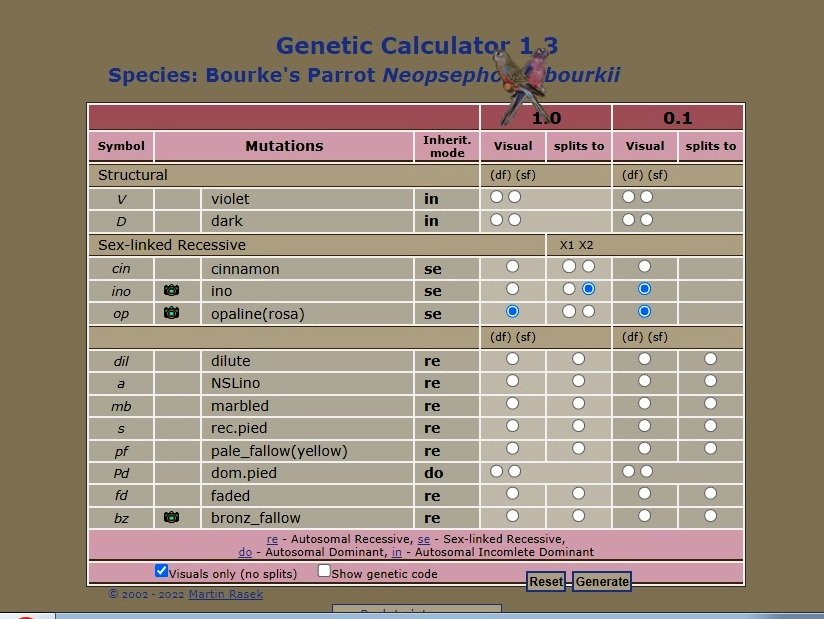Click the 'in' Incomplete Dominant link
The width and height of the screenshot is (824, 619).
(x=397, y=552)
